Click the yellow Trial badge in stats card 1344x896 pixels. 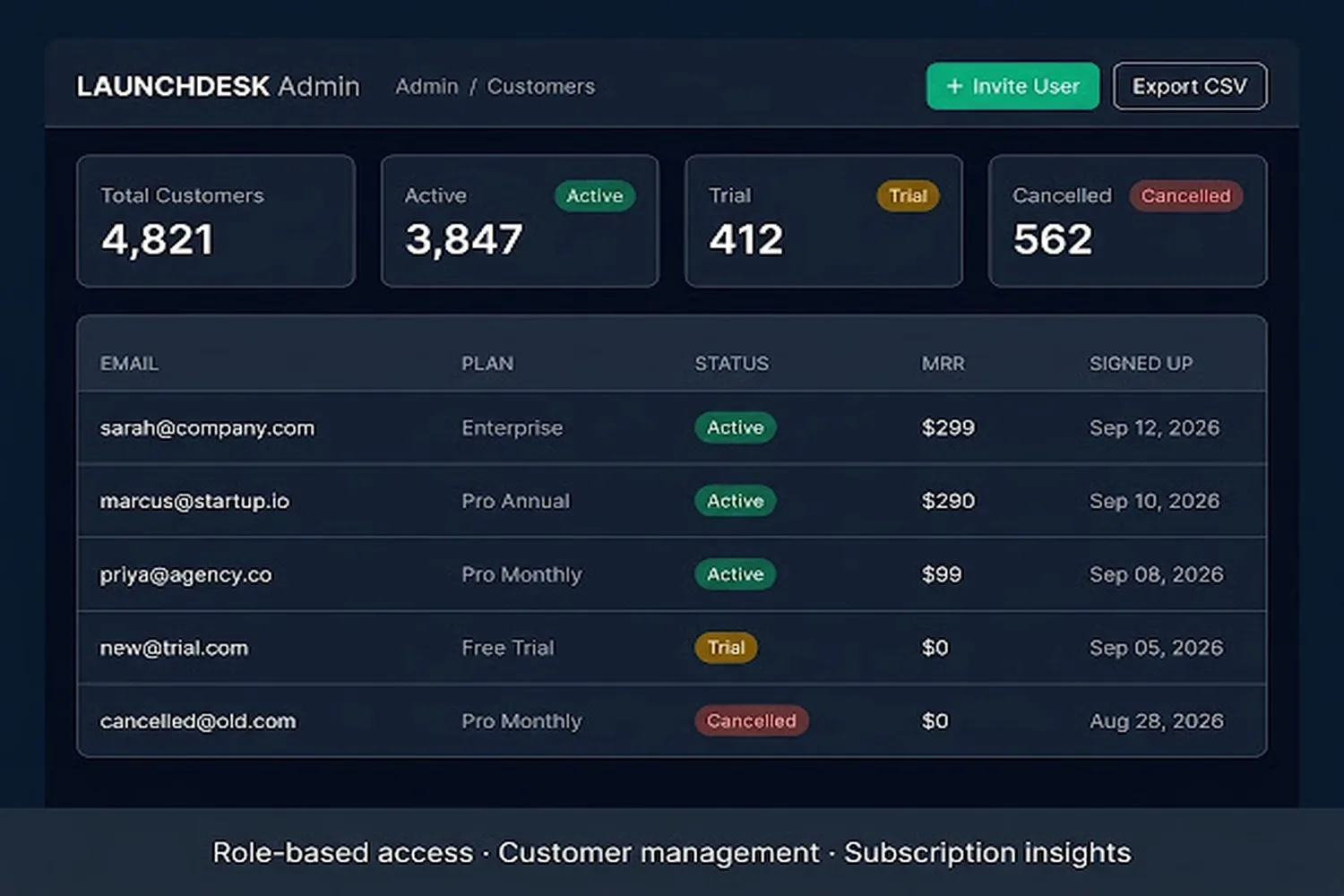coord(908,195)
